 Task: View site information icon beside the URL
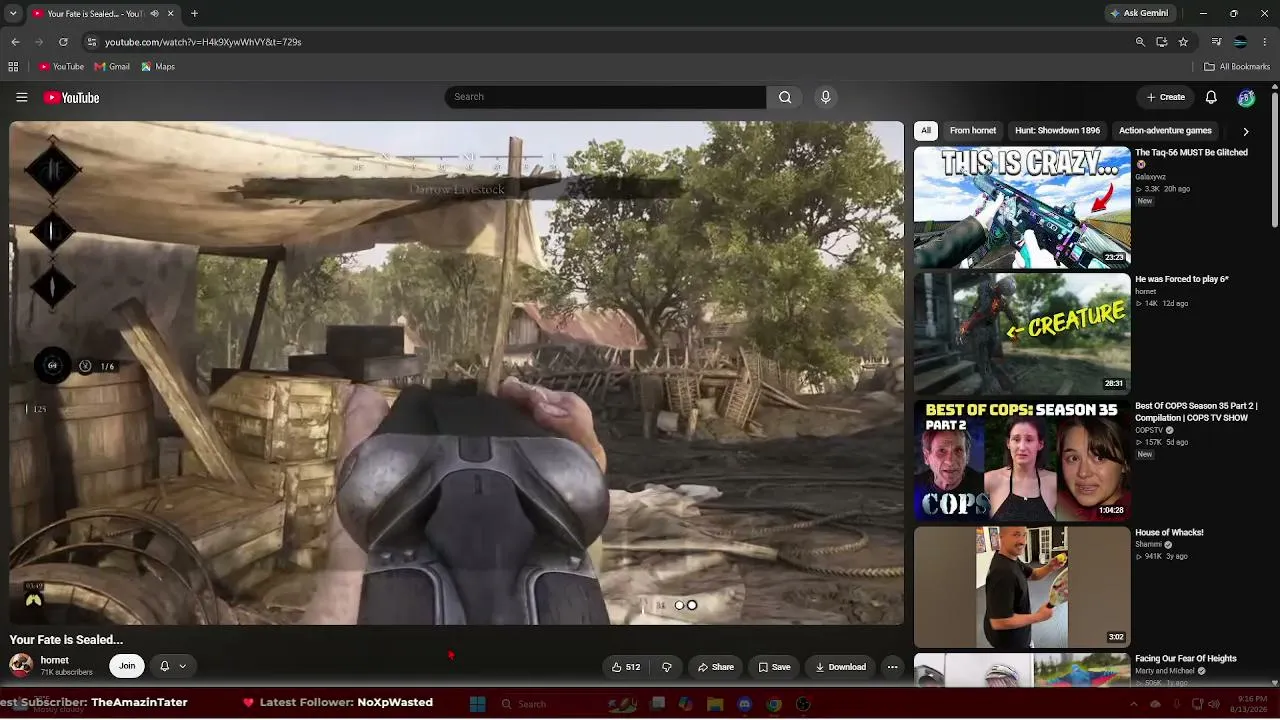click(91, 42)
